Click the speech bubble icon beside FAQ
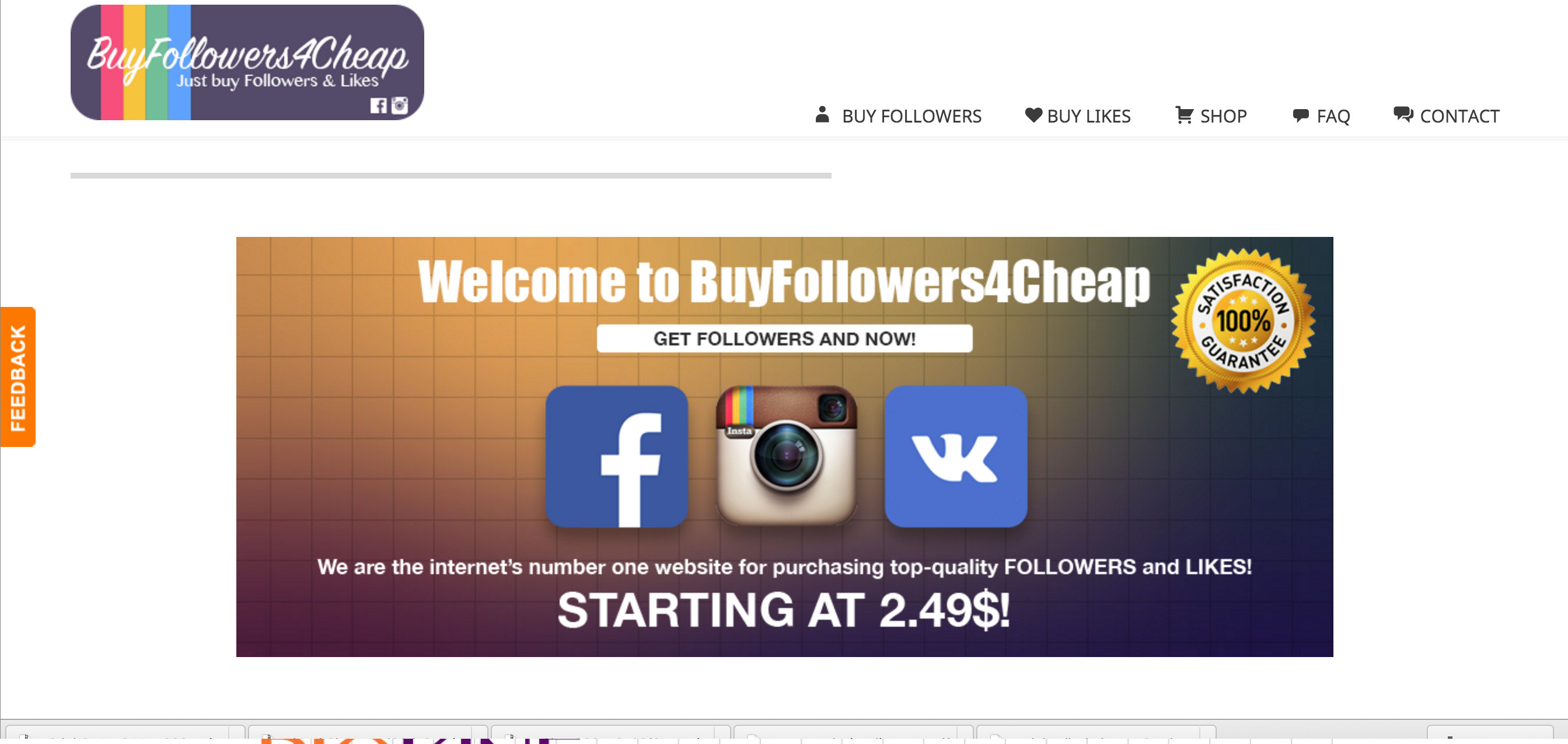 [1300, 115]
